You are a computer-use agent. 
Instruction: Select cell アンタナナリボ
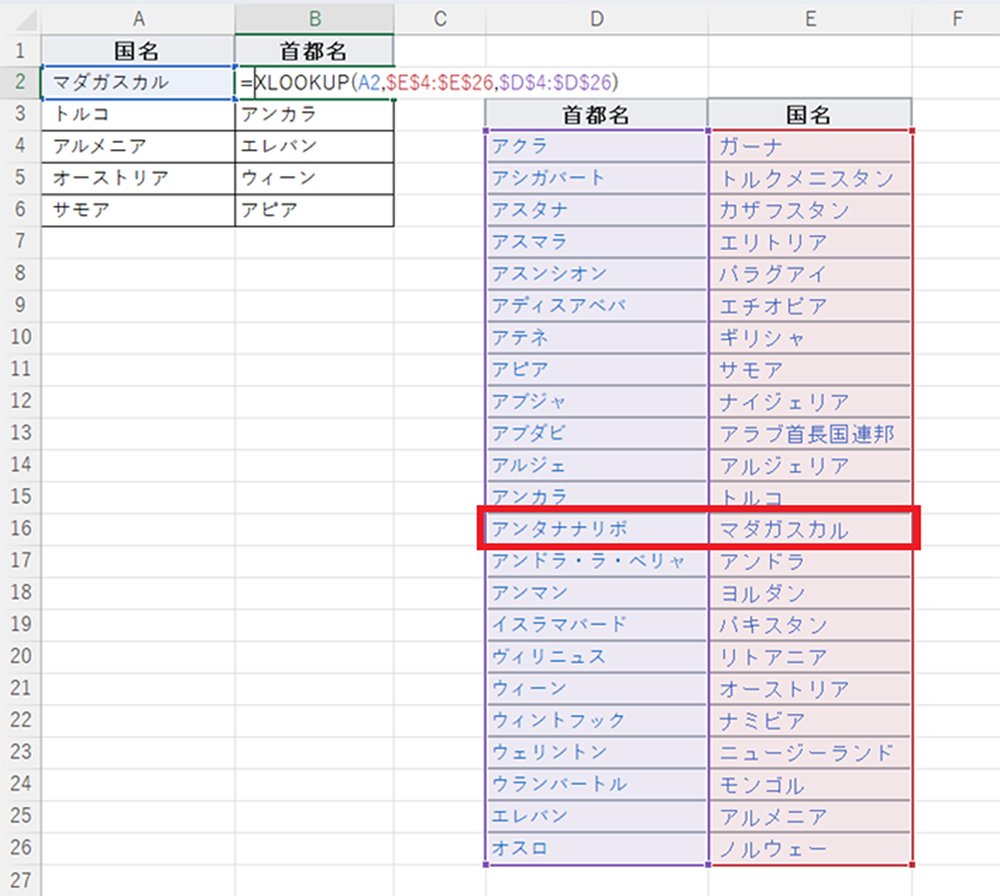click(597, 529)
